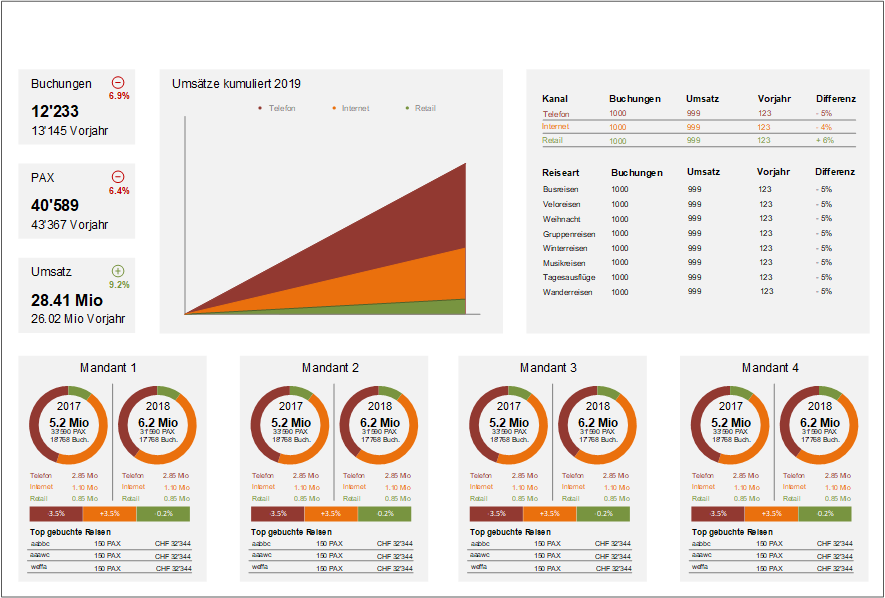The width and height of the screenshot is (885, 598).
Task: Click the Kanal column header
Action: (555, 99)
